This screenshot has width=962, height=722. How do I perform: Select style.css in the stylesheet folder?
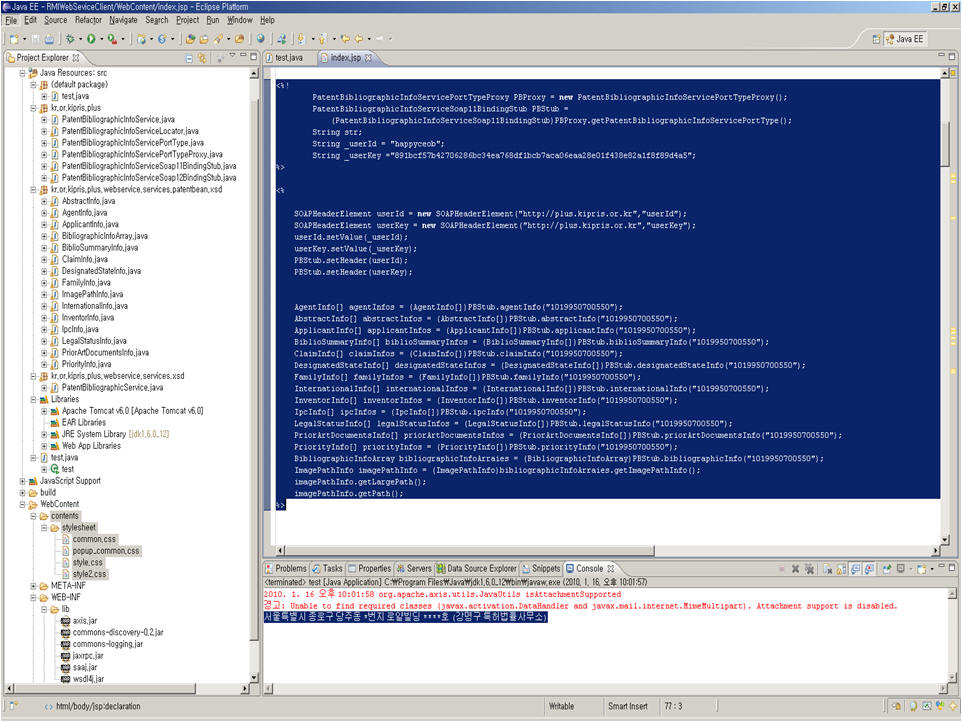point(87,562)
